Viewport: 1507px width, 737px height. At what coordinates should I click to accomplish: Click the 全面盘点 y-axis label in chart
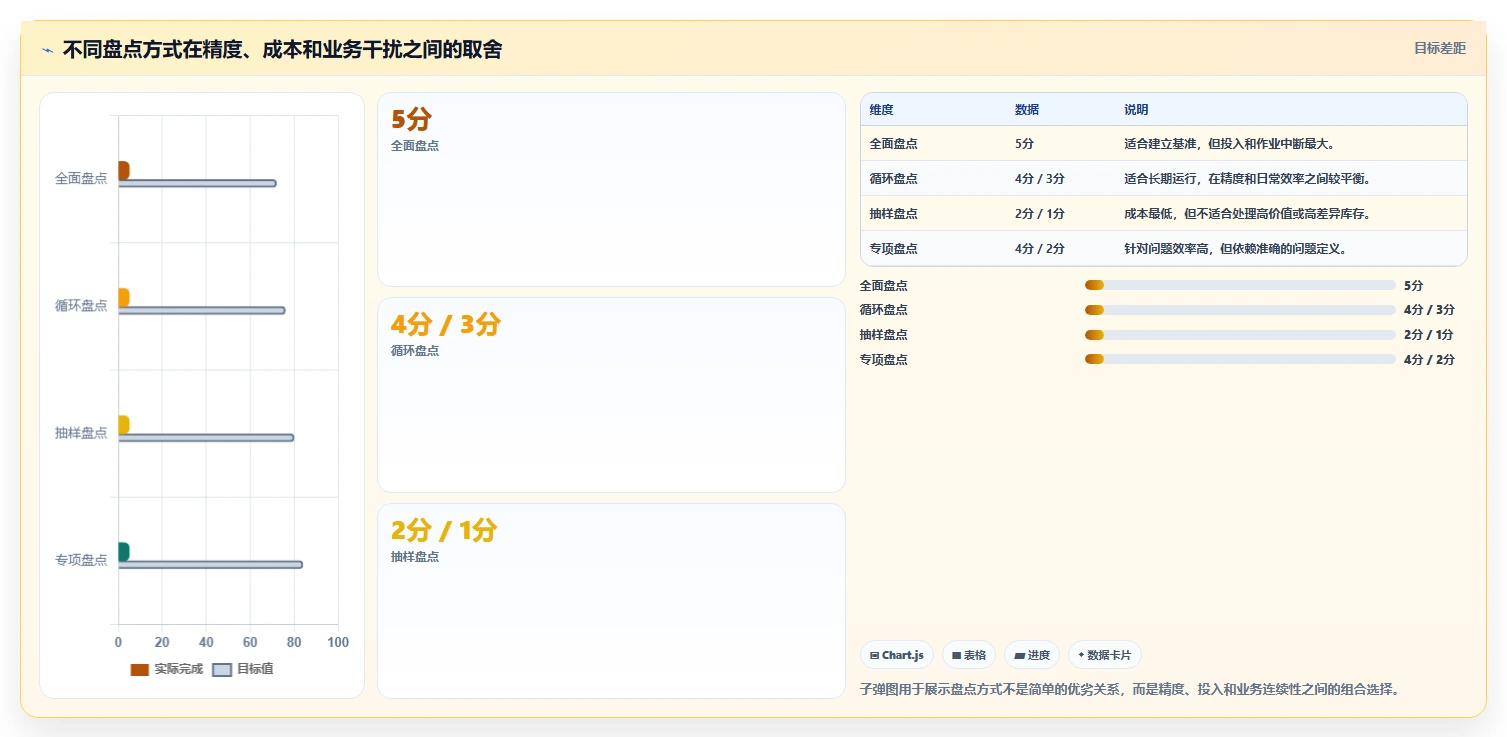coord(81,178)
